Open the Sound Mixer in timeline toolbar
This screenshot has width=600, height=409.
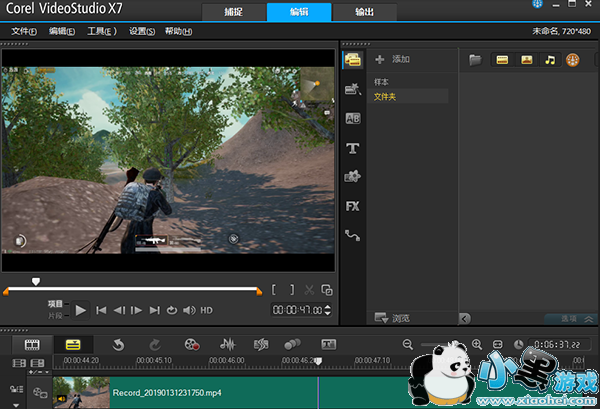228,344
